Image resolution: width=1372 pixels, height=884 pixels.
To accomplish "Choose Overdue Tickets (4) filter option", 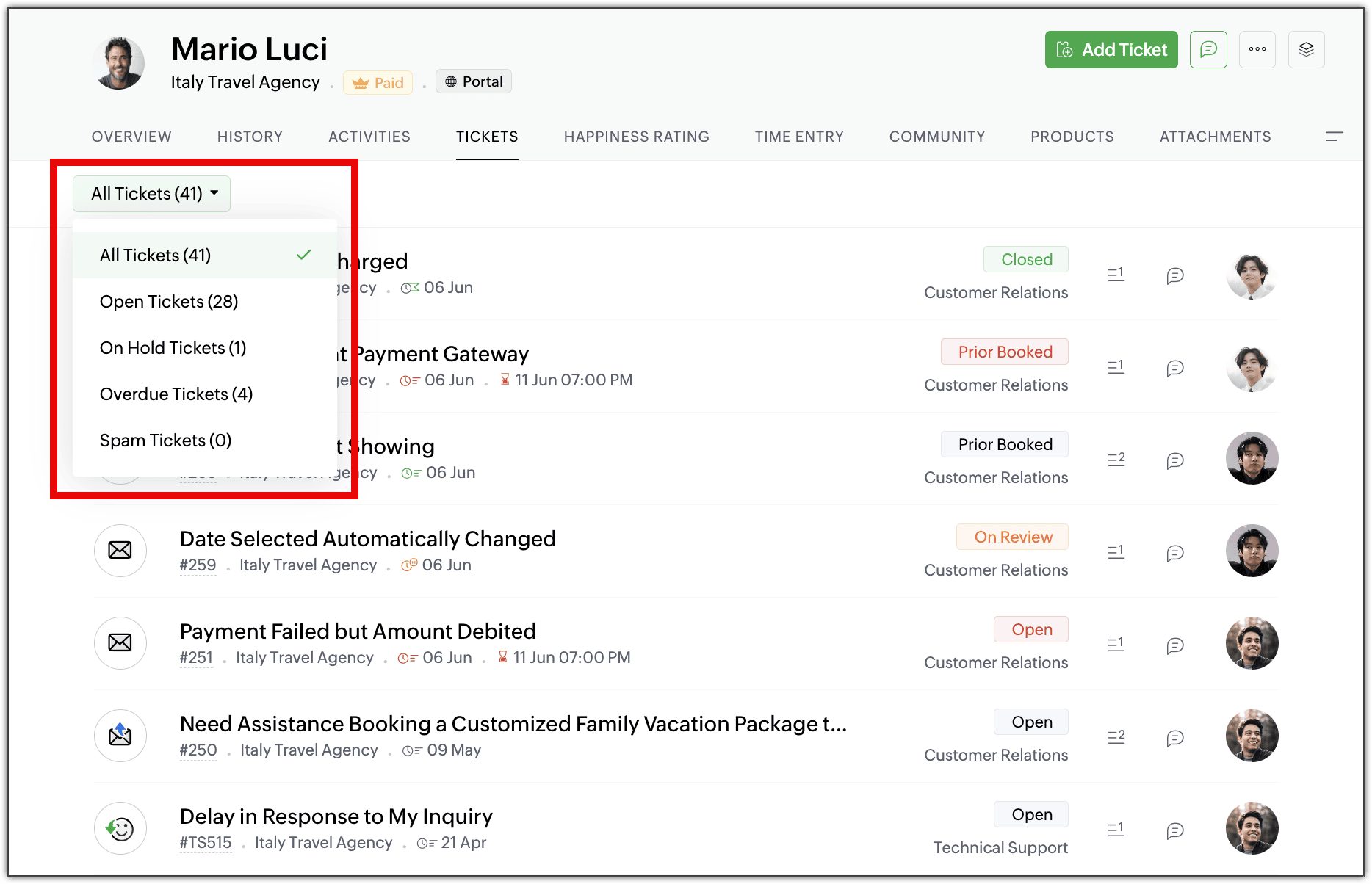I will (x=176, y=394).
